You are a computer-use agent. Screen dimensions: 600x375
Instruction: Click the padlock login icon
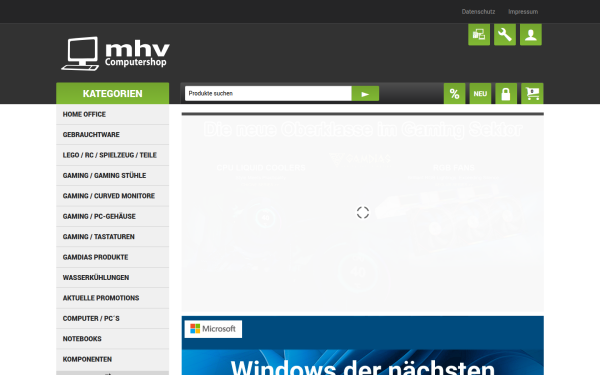(506, 94)
